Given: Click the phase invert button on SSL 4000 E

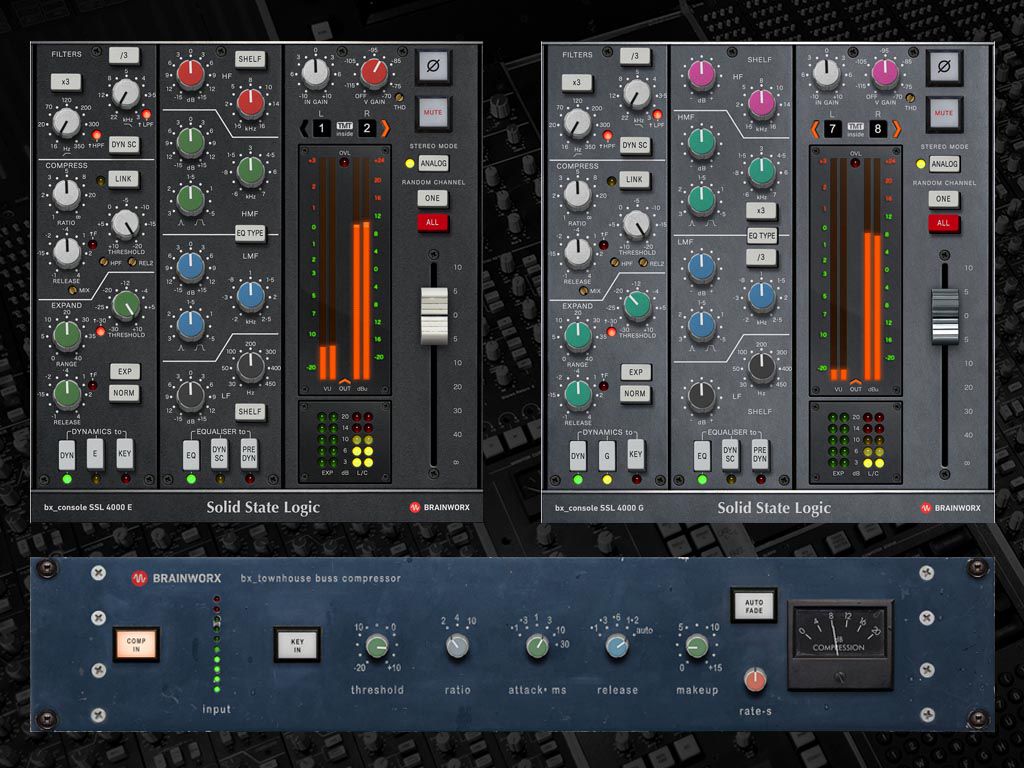Looking at the screenshot, I should (434, 68).
